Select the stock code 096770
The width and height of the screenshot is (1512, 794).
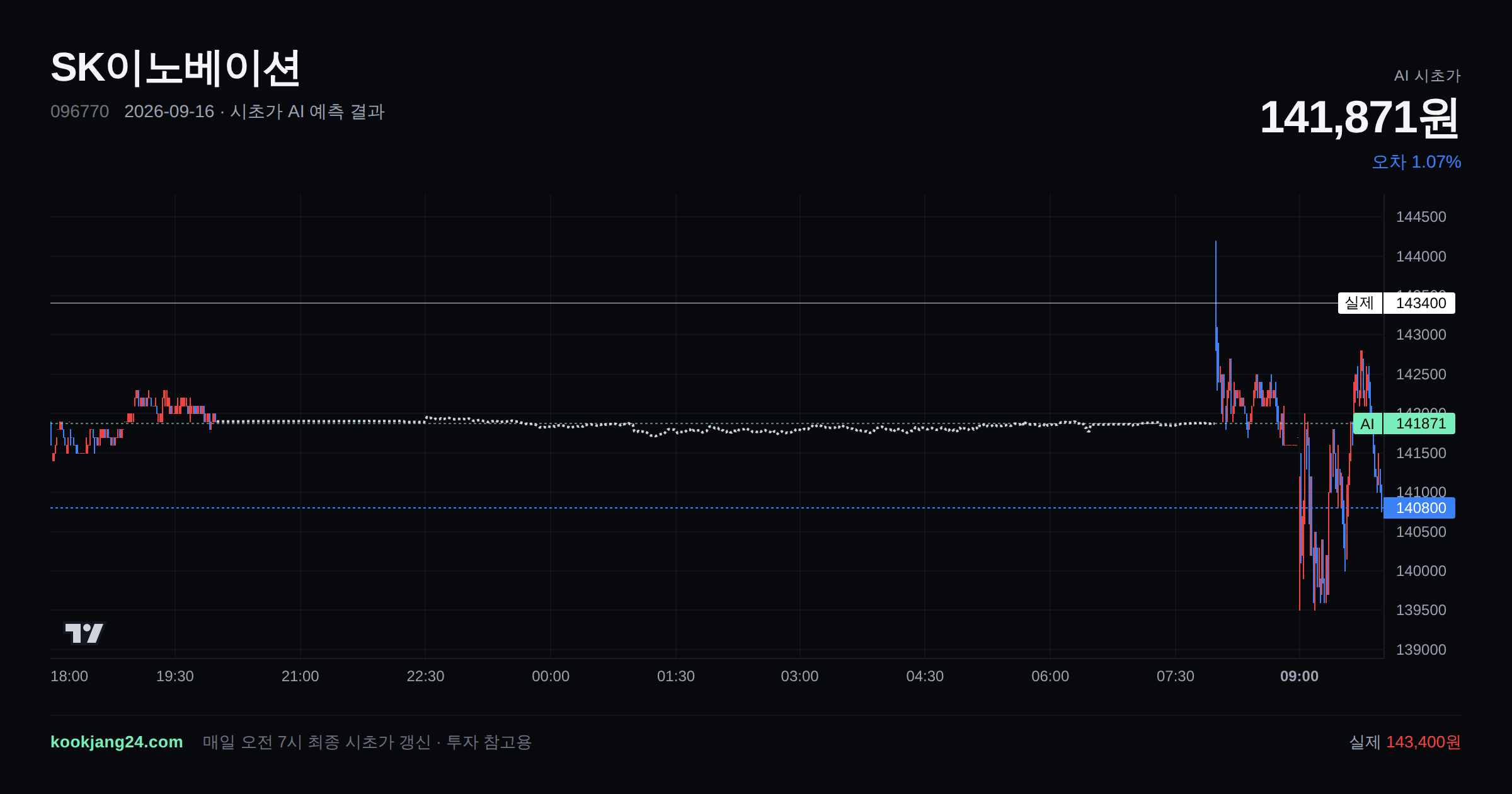tap(79, 112)
